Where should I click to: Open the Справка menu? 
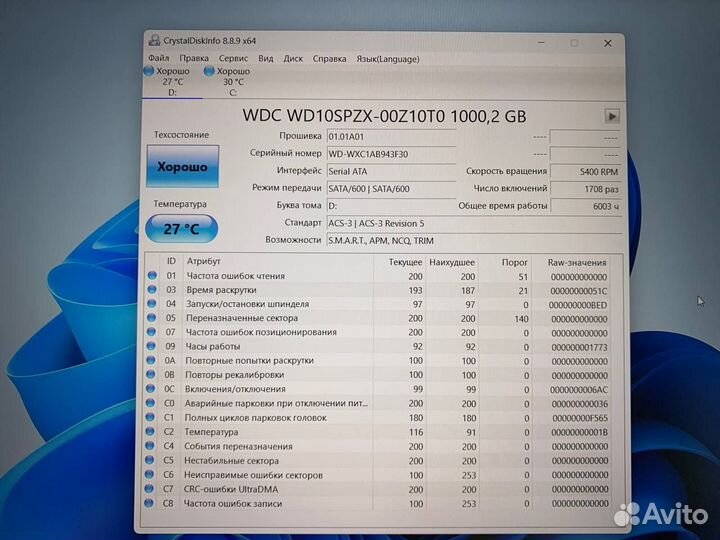click(x=329, y=59)
